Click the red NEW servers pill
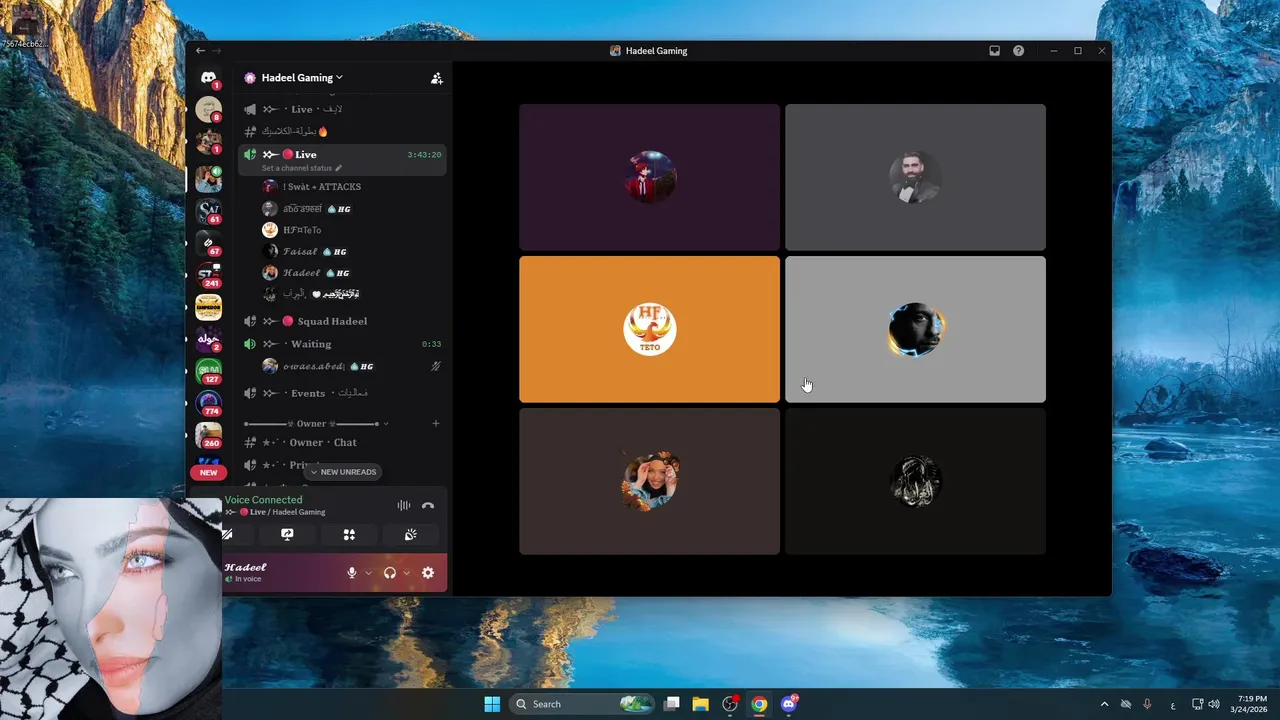Viewport: 1280px width, 720px height. pos(208,472)
